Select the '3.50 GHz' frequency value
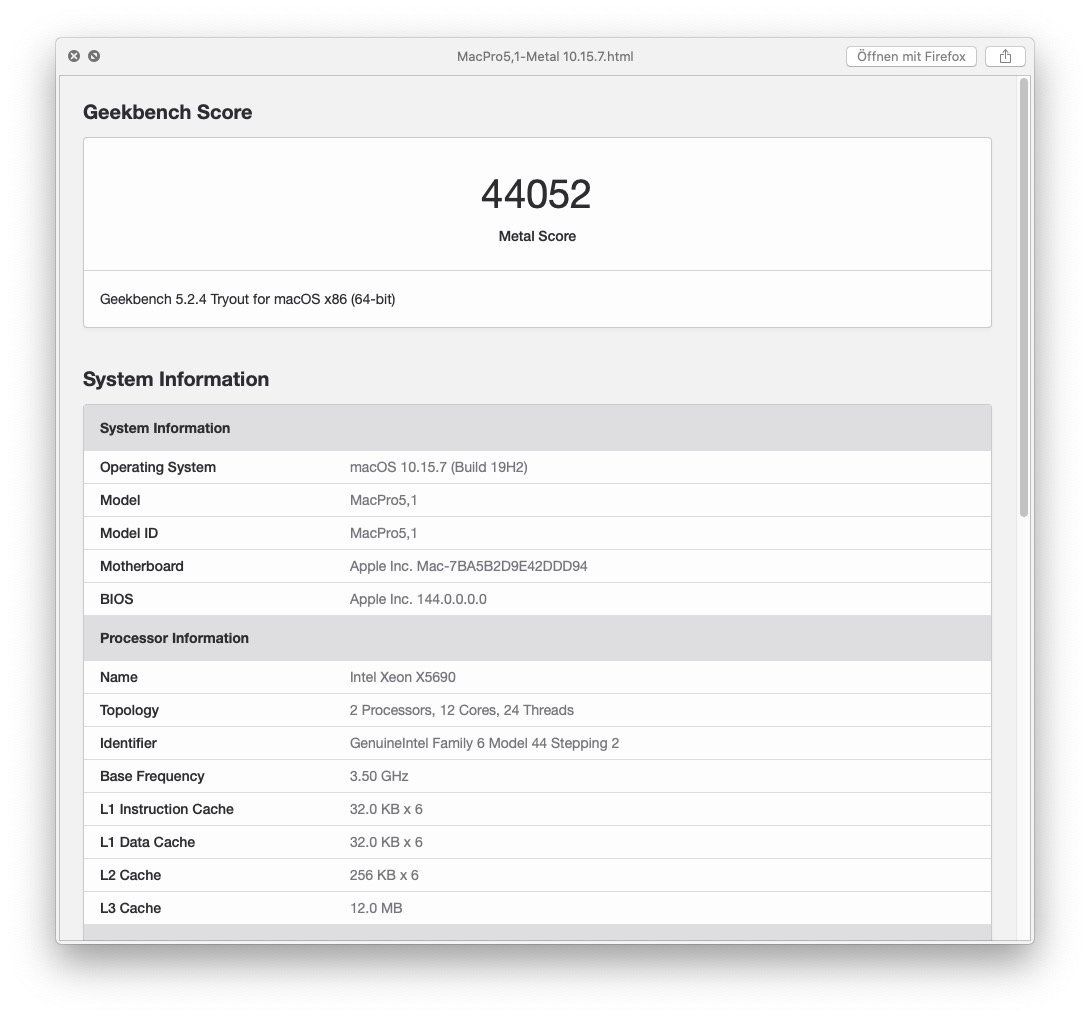 [x=379, y=776]
